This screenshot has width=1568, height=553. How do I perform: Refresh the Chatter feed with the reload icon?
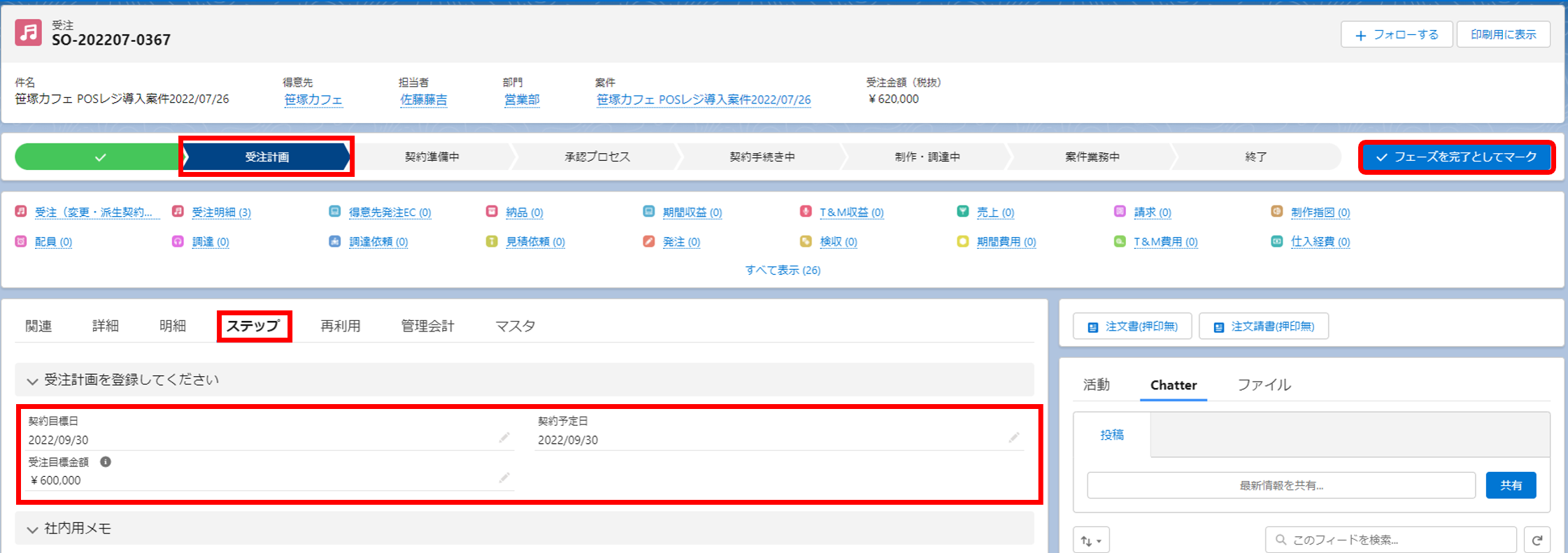(x=1537, y=540)
